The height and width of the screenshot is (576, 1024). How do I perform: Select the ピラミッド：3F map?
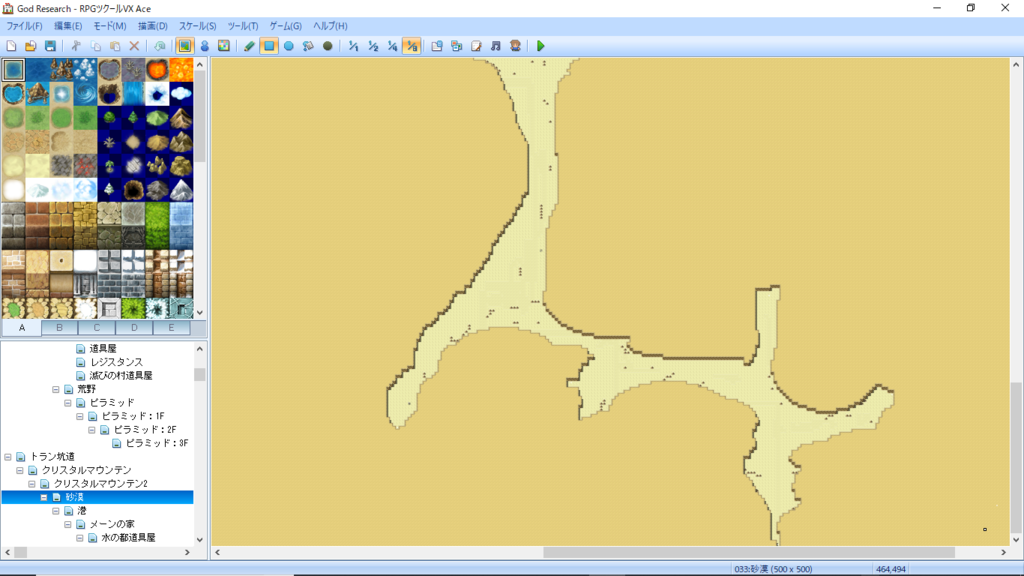(x=157, y=443)
